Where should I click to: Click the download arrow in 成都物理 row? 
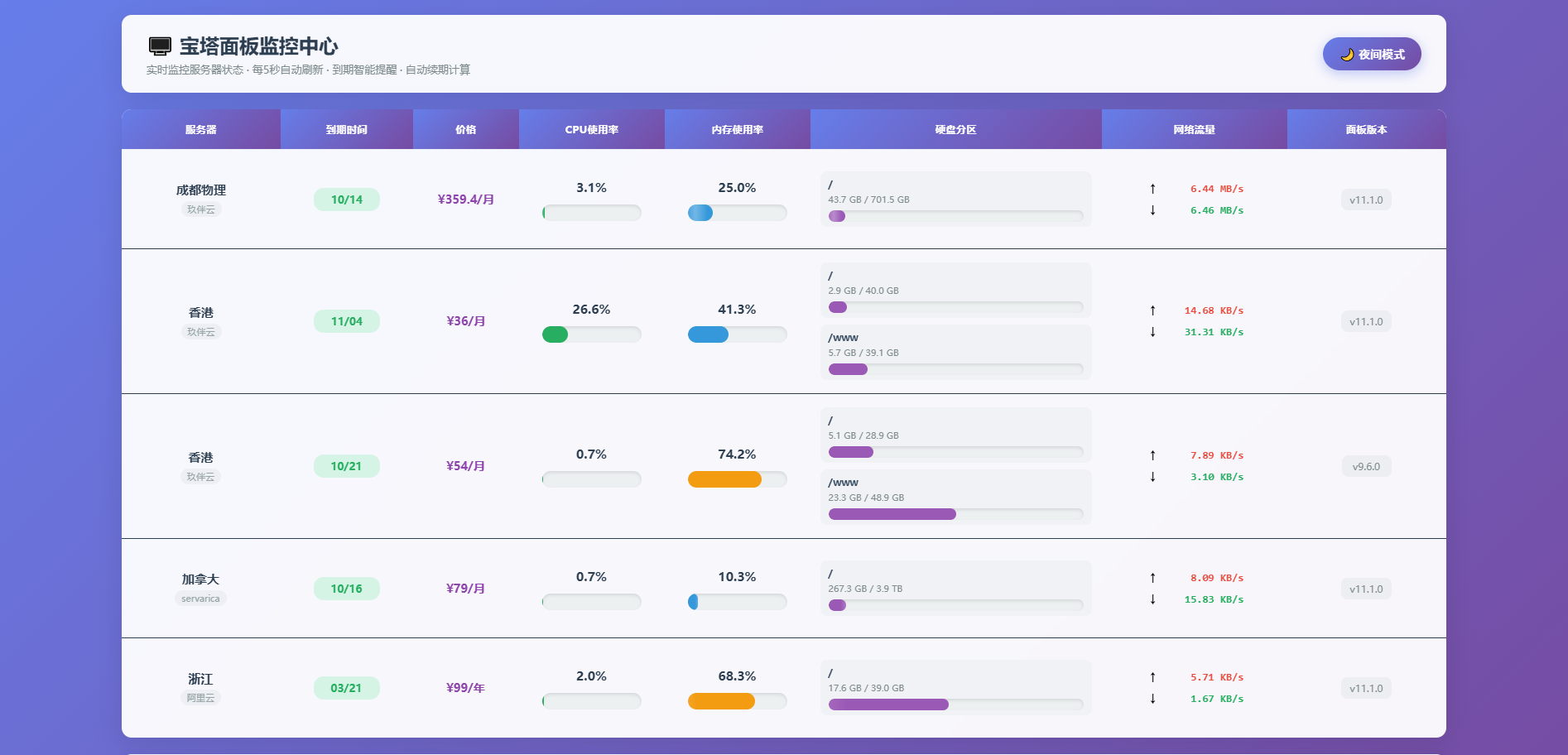point(1152,210)
